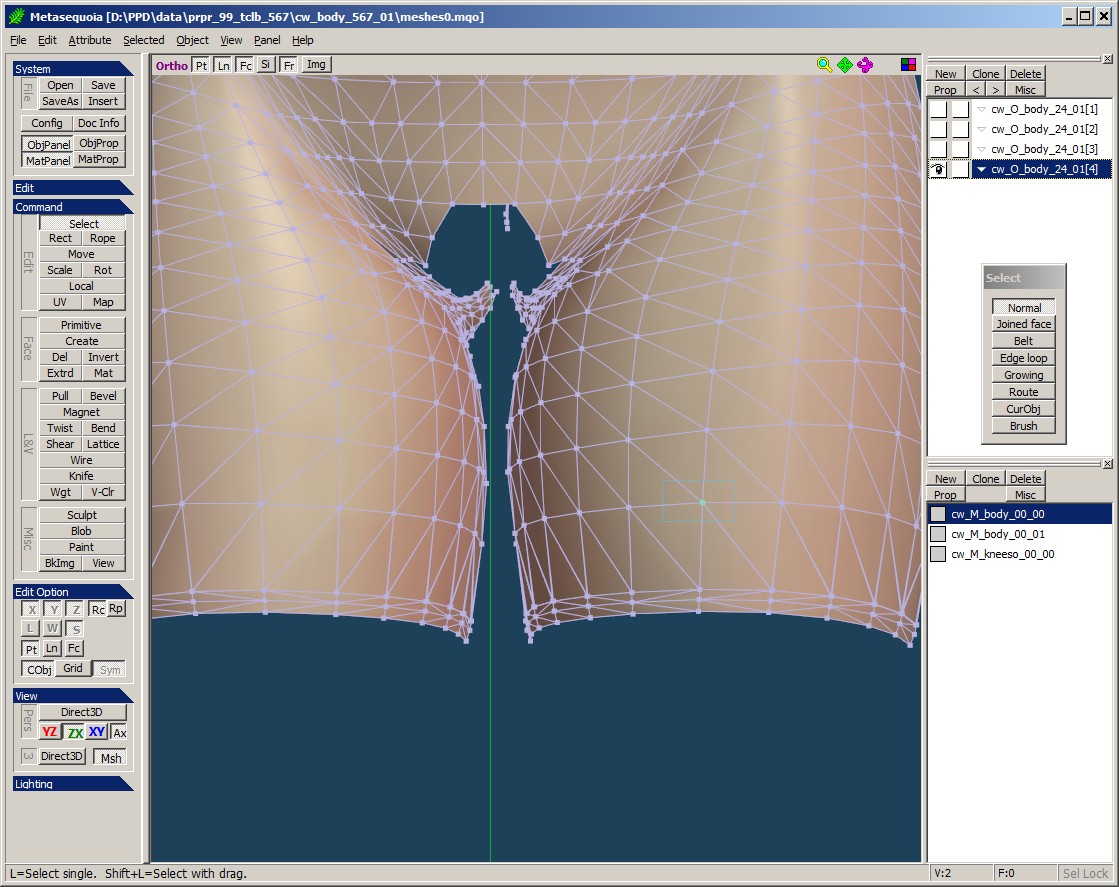Switch to the blue XY view plane

click(x=96, y=732)
